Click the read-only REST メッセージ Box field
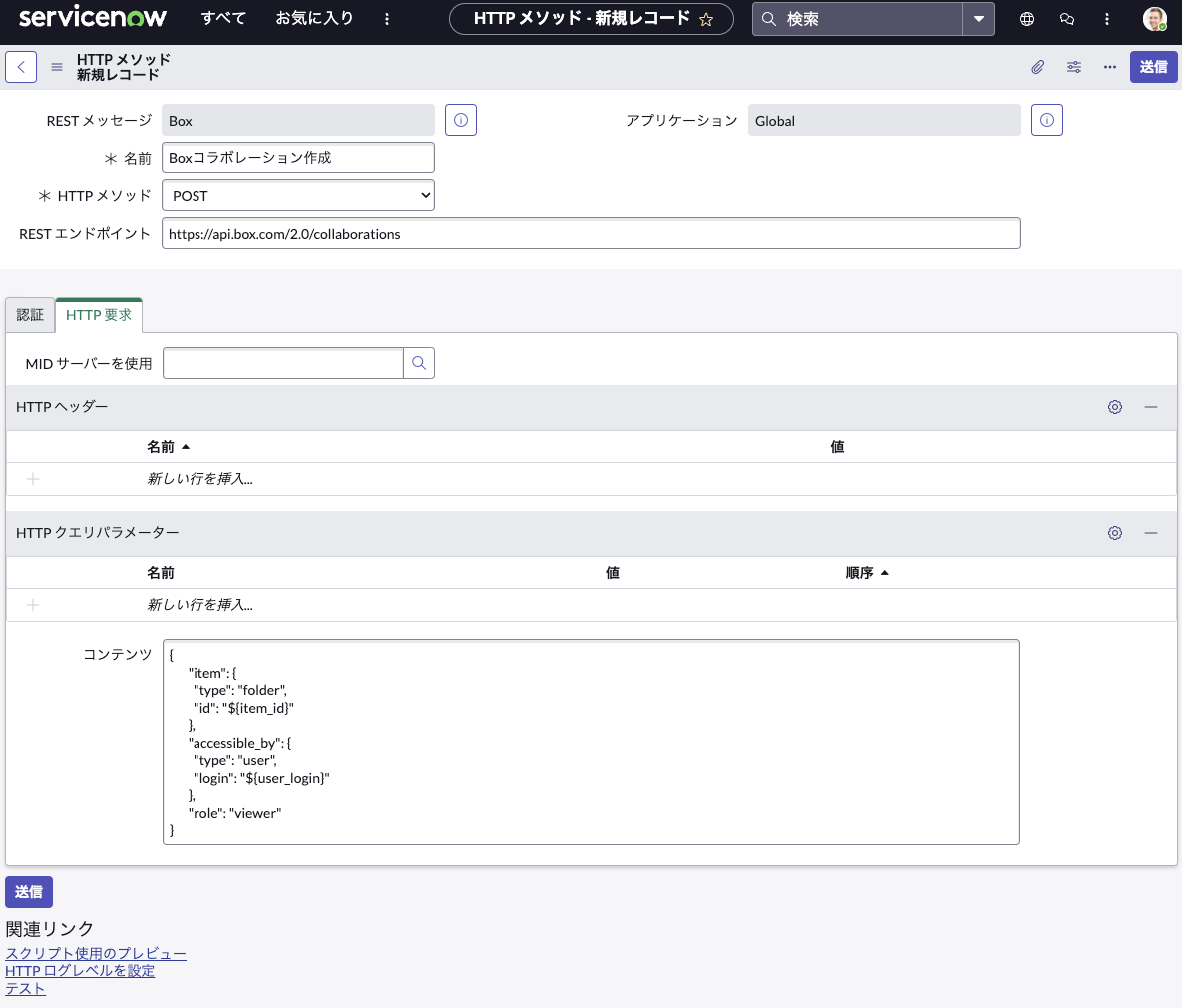 298,120
